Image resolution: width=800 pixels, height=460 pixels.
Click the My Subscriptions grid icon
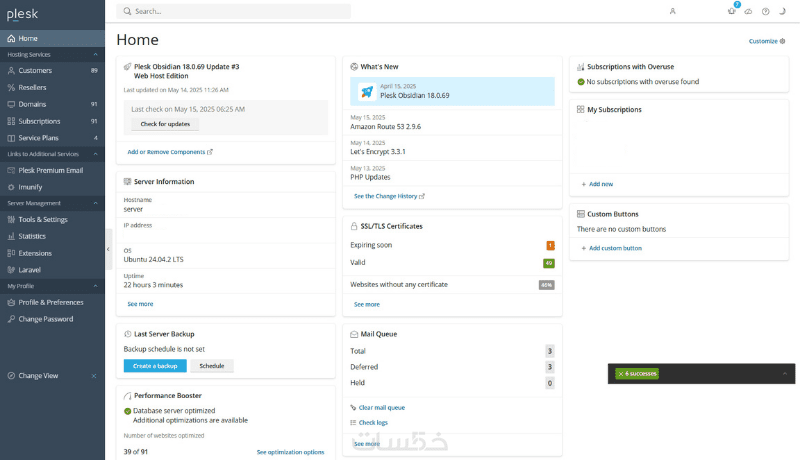[581, 110]
